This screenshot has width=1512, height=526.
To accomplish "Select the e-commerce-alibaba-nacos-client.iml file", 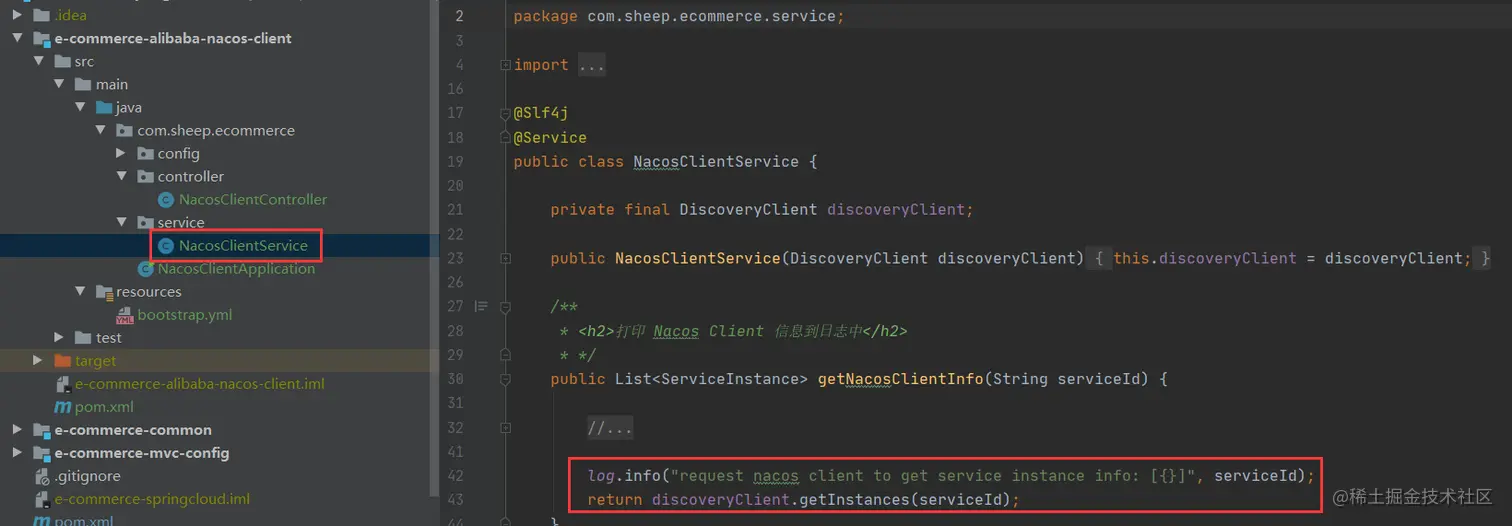I will tap(200, 383).
